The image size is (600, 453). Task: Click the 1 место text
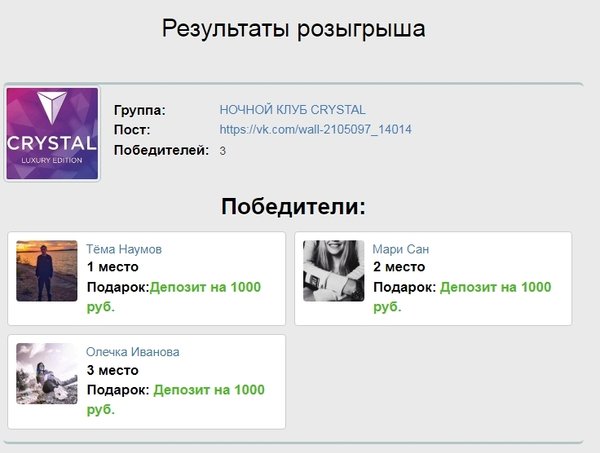112,267
